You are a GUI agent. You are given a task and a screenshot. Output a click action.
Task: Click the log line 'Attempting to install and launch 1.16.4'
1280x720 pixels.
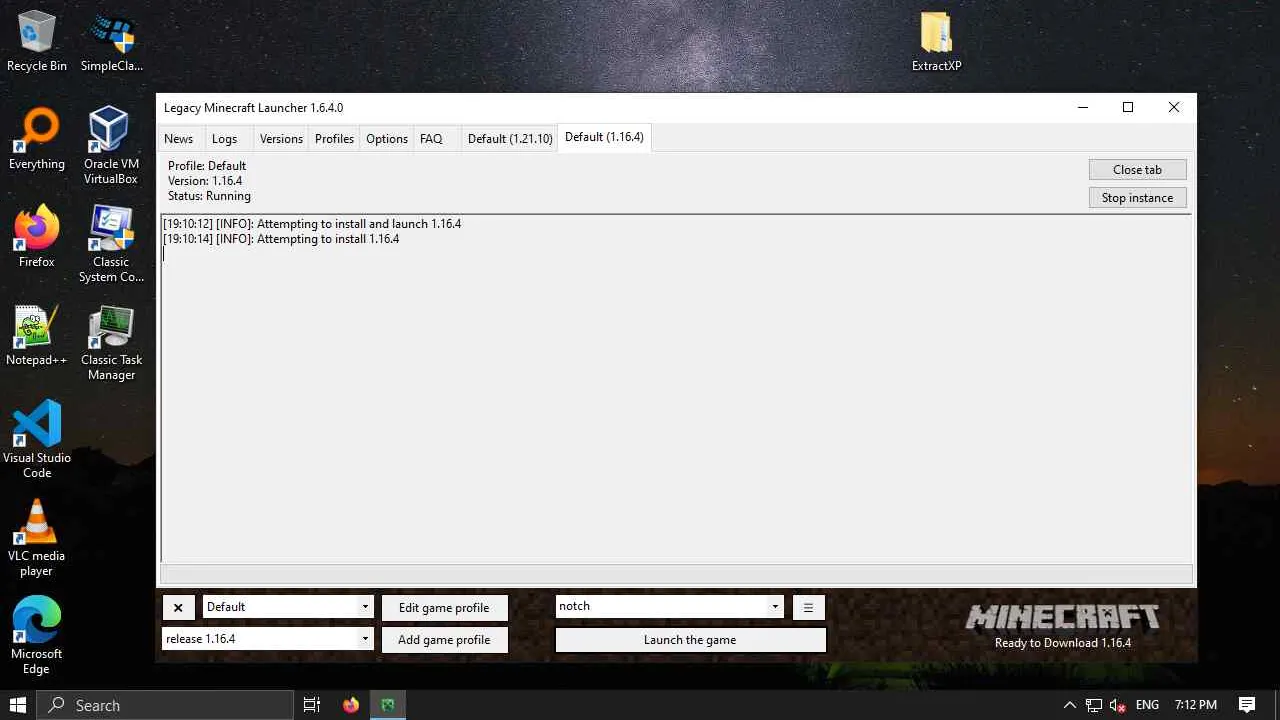click(x=312, y=224)
